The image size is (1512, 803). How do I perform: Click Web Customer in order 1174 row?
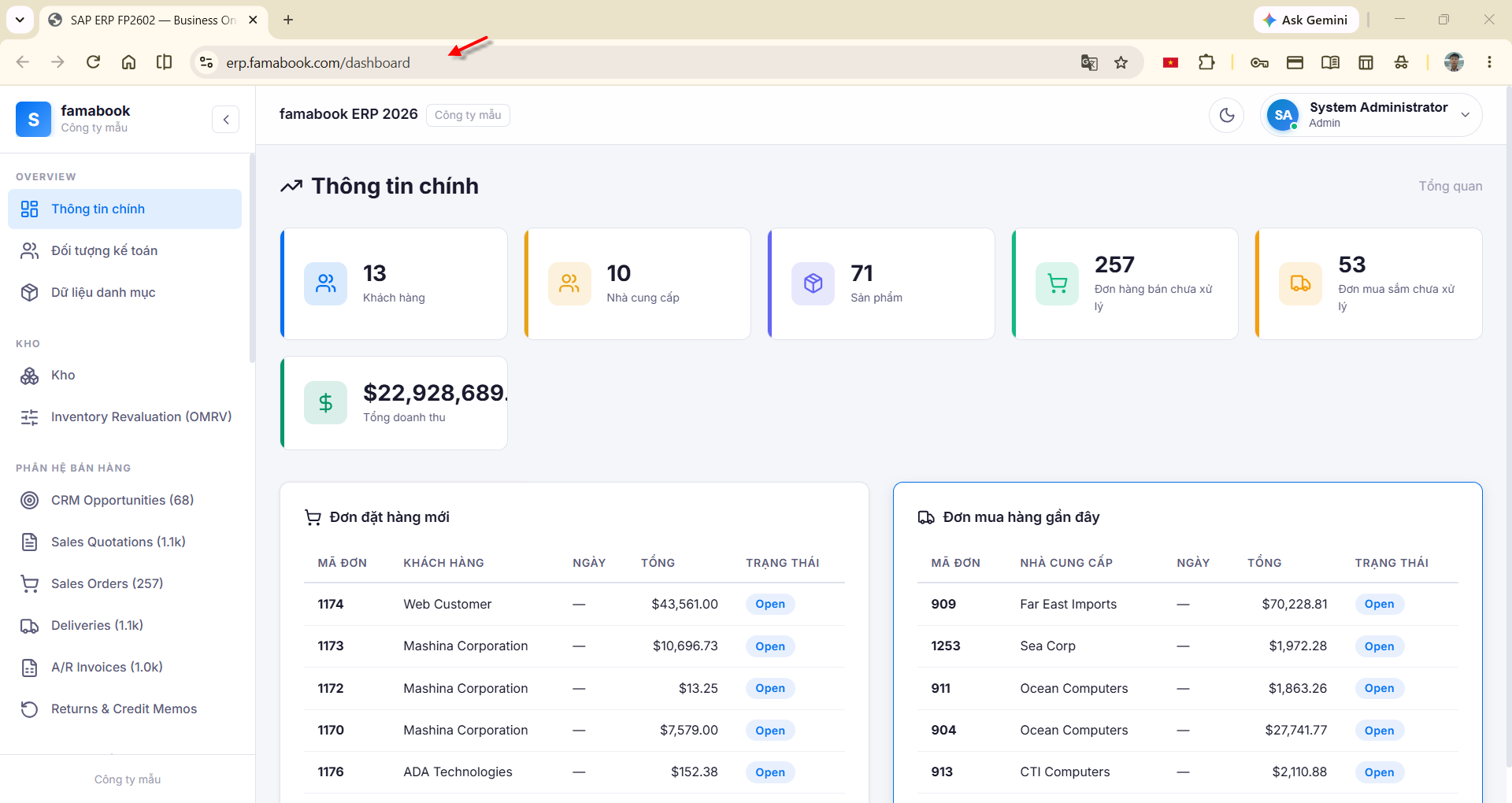click(x=447, y=604)
